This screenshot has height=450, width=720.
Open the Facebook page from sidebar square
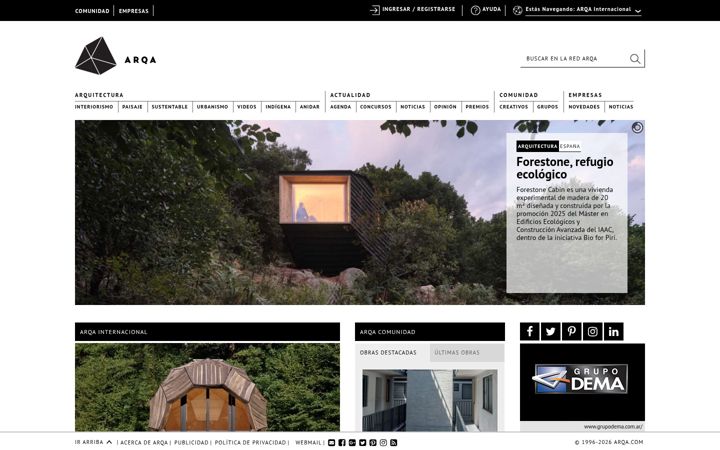point(529,332)
